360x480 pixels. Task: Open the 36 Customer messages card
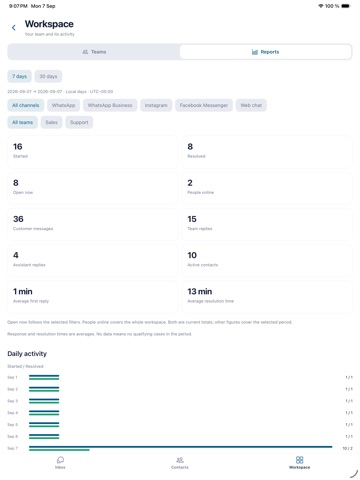point(93,224)
